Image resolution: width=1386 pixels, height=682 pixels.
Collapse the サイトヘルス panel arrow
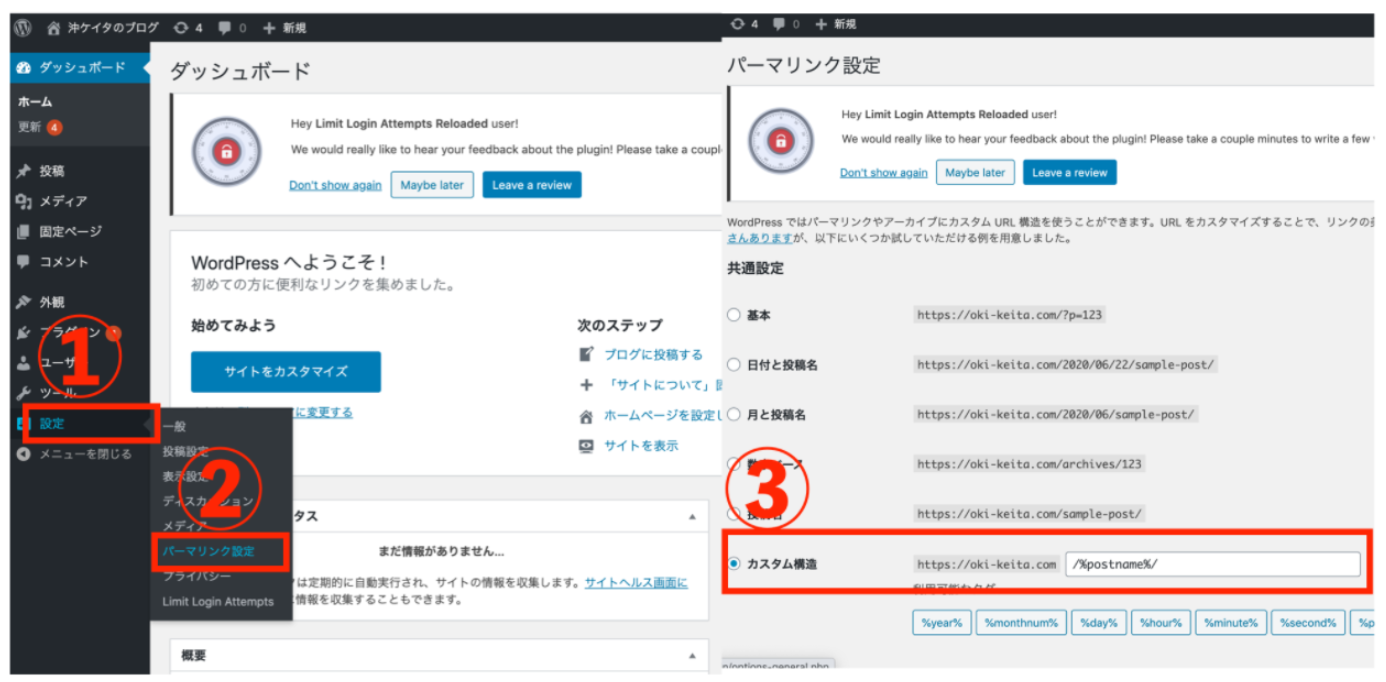[x=692, y=517]
